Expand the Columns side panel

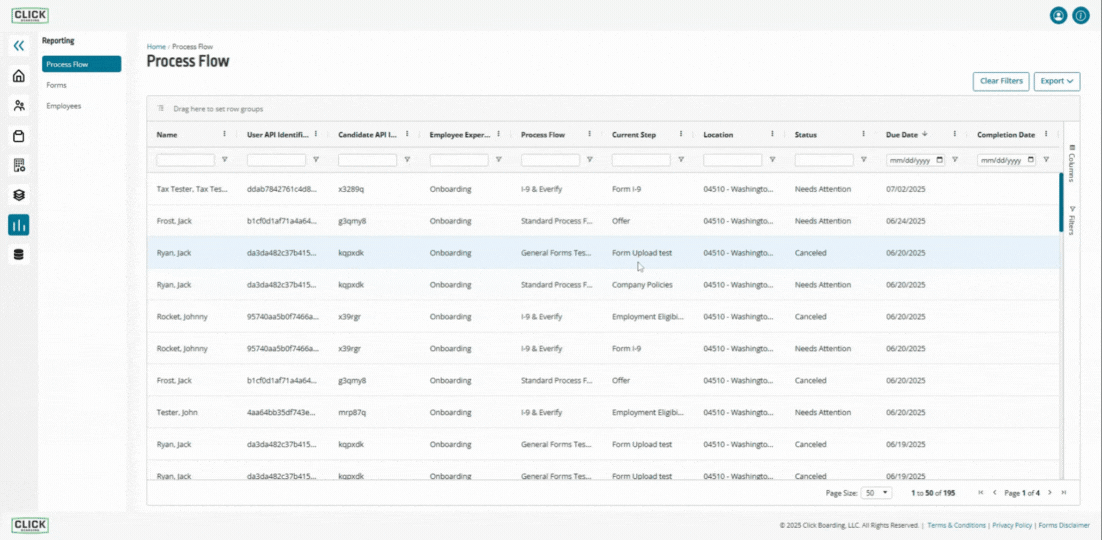tap(1072, 164)
